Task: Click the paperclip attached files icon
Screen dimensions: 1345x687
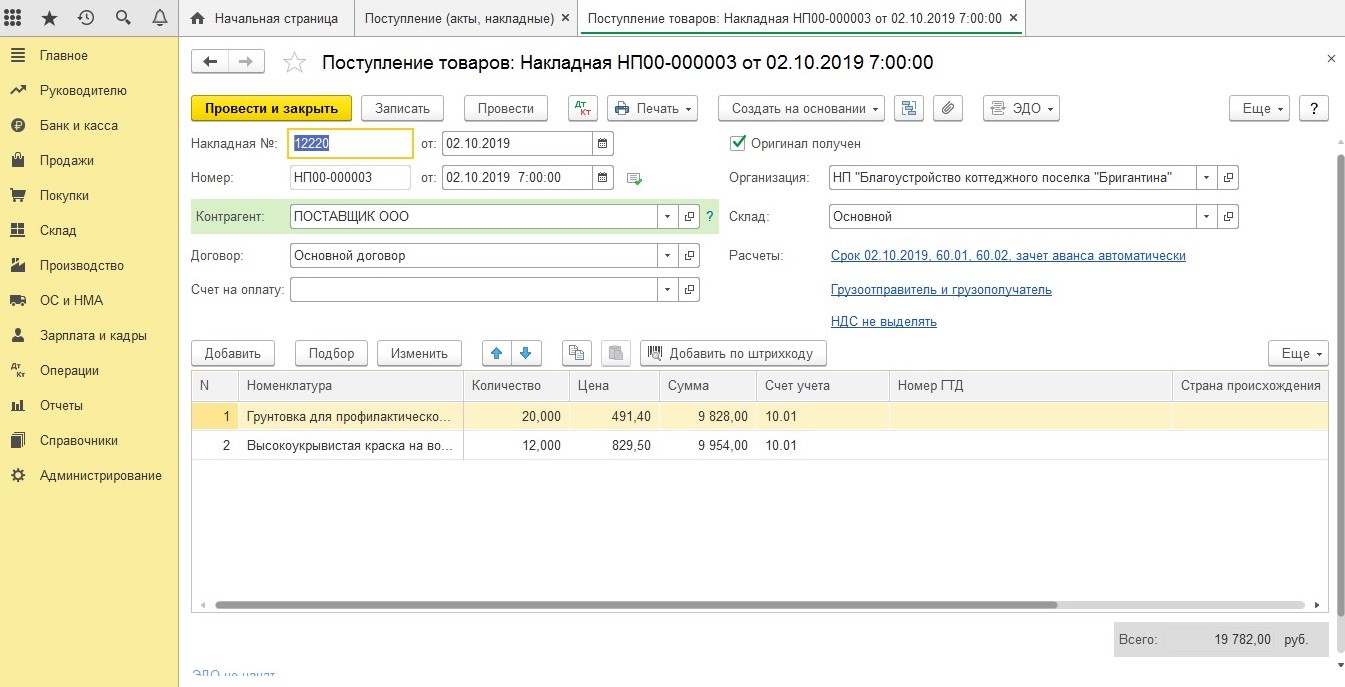Action: (947, 108)
